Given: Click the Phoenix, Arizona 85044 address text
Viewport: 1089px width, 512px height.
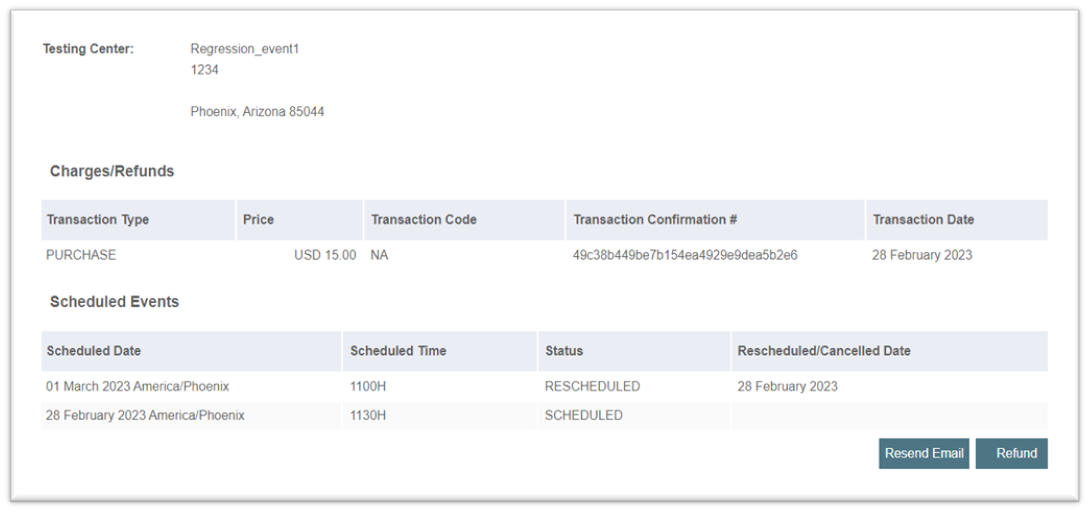Looking at the screenshot, I should click(x=257, y=112).
